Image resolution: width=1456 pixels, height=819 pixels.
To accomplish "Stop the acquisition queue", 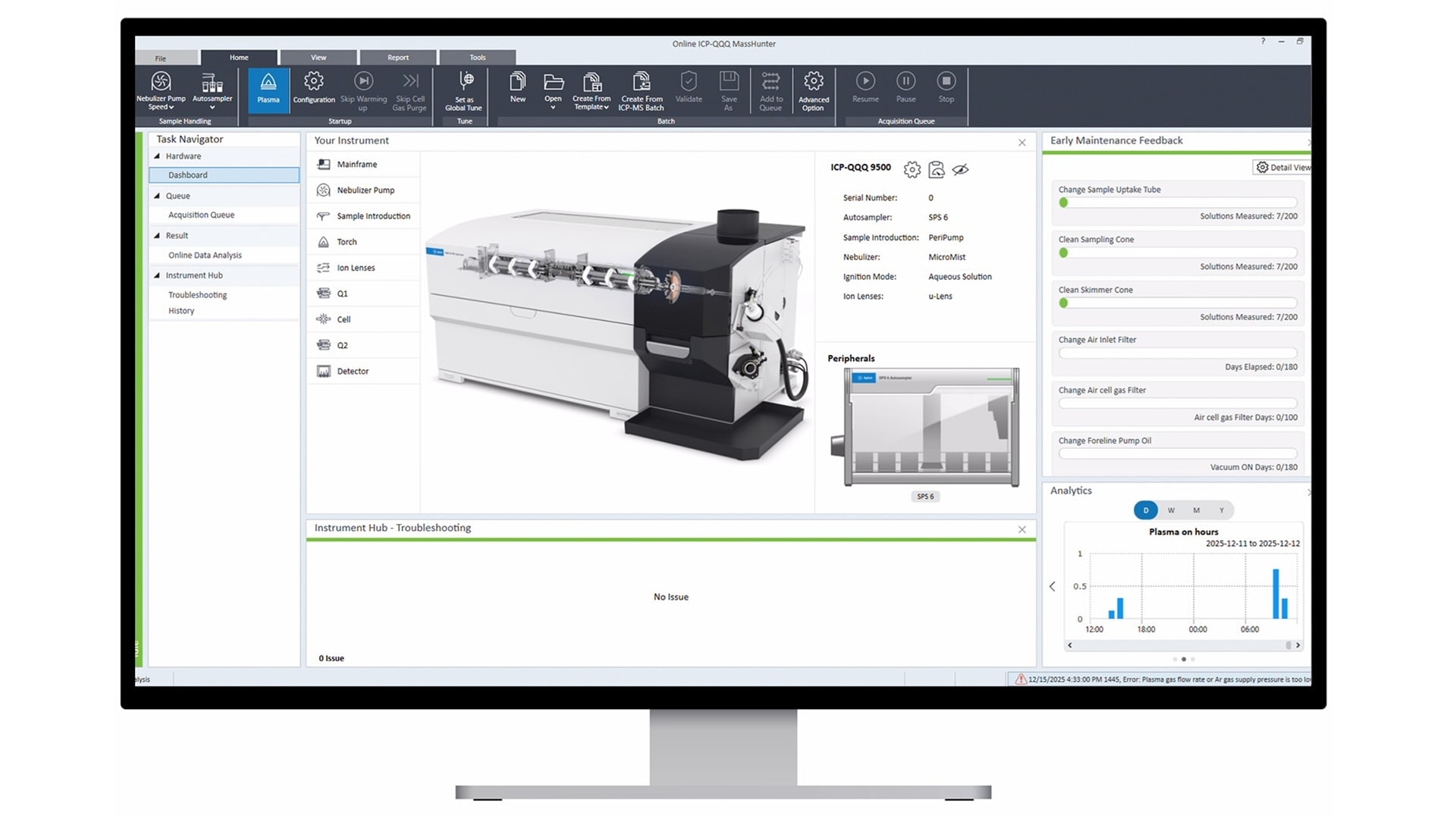I will (946, 88).
